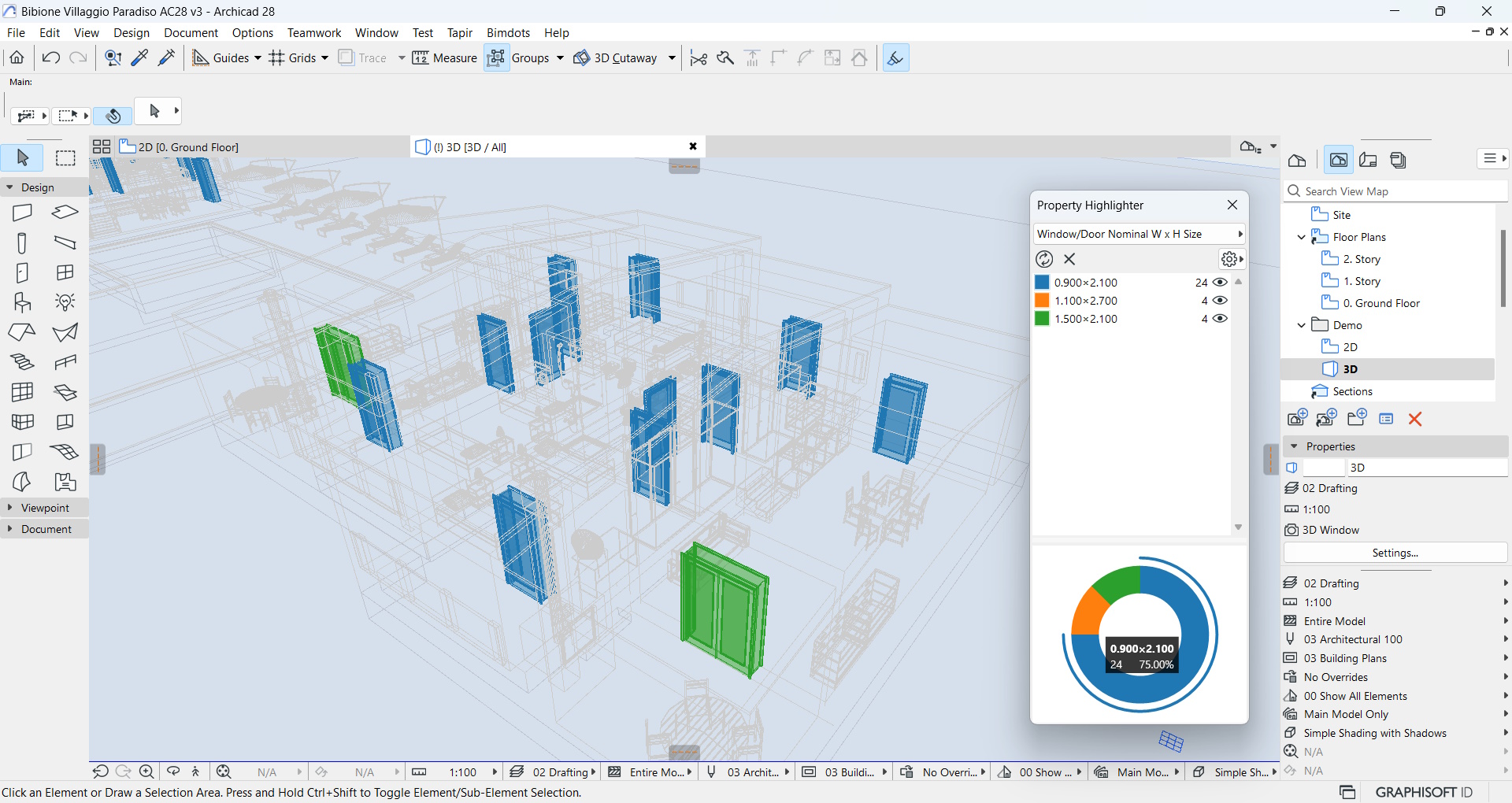Click the Settings... button

(x=1395, y=553)
